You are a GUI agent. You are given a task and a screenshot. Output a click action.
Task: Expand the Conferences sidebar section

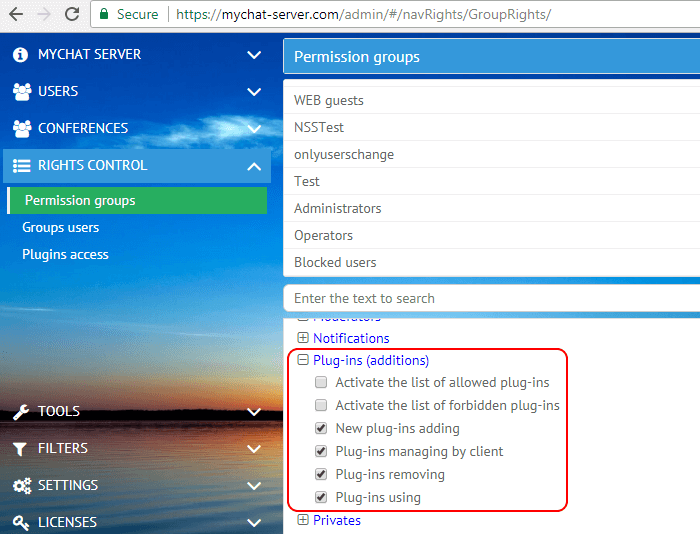coord(254,129)
